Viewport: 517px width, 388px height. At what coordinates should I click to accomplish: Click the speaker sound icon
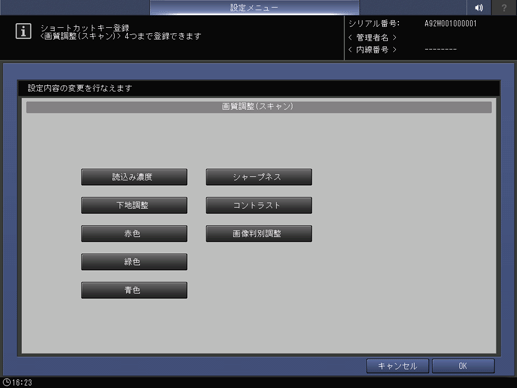coord(479,7)
